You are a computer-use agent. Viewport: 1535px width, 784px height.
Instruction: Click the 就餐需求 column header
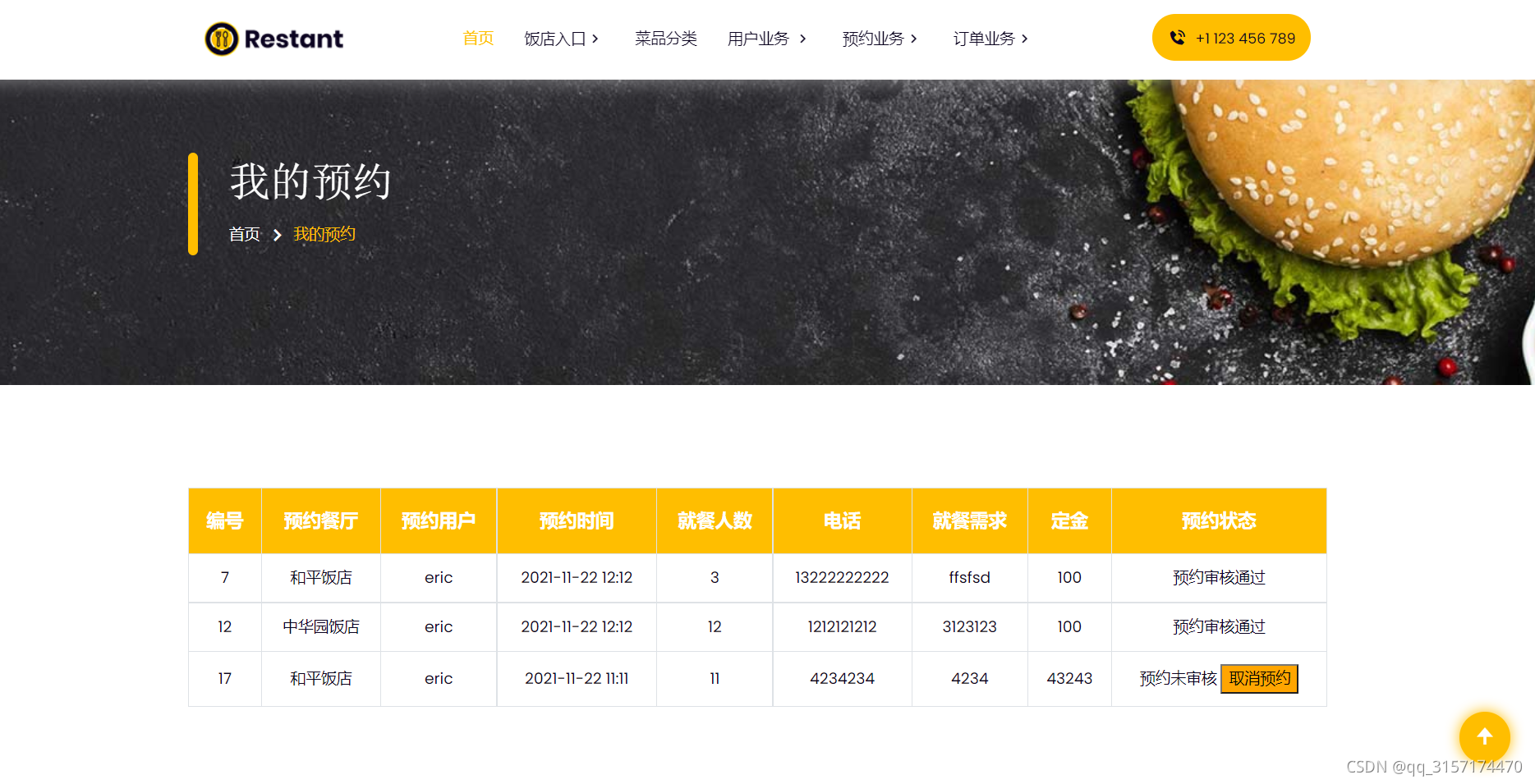click(x=970, y=520)
